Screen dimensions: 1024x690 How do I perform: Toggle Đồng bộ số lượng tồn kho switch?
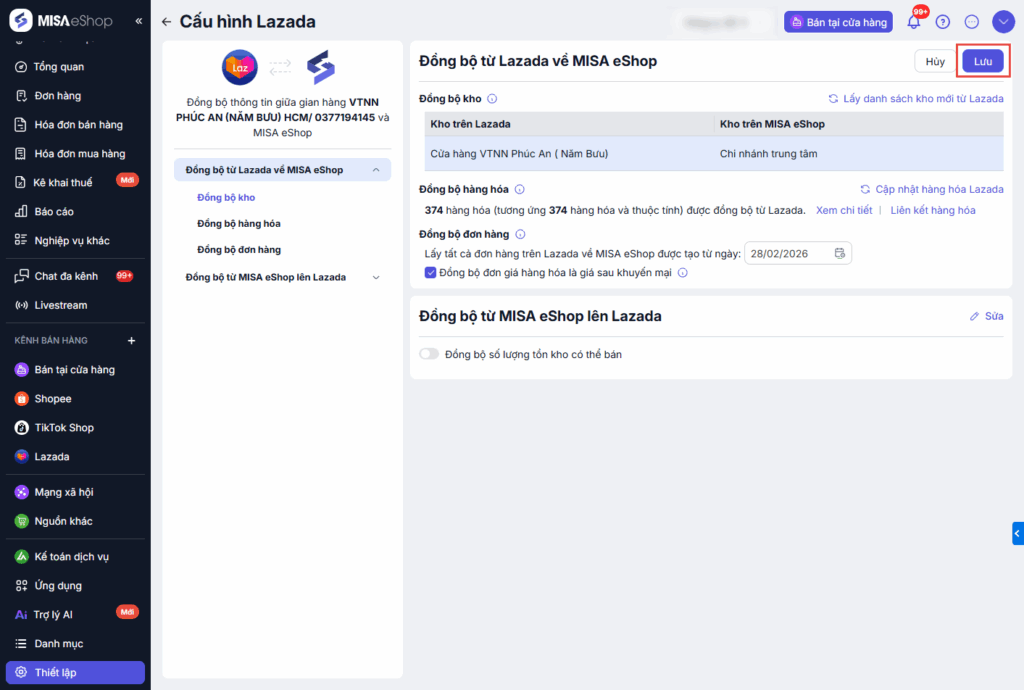429,354
